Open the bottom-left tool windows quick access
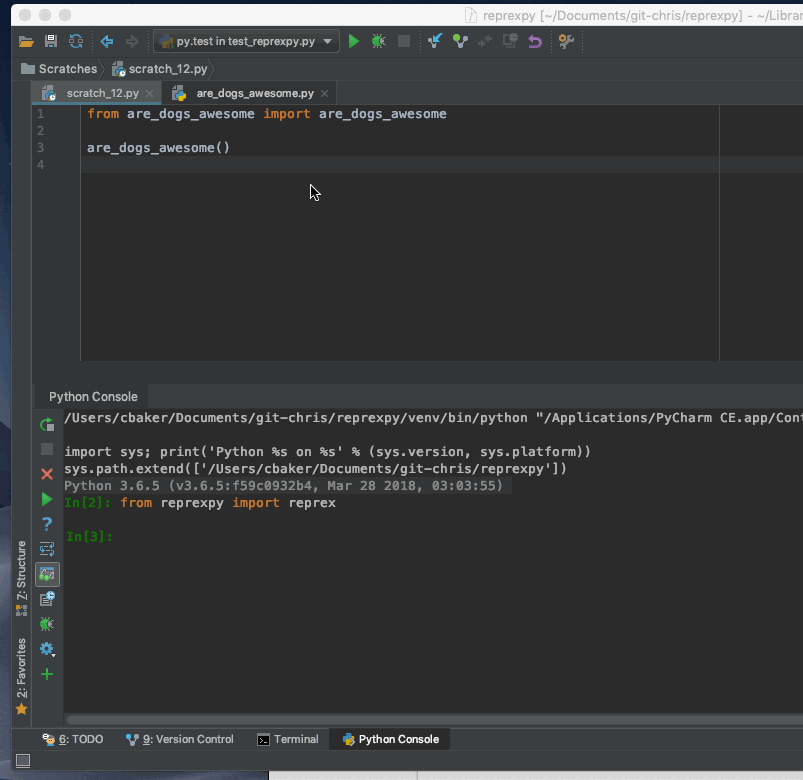The width and height of the screenshot is (803, 780). click(x=22, y=761)
